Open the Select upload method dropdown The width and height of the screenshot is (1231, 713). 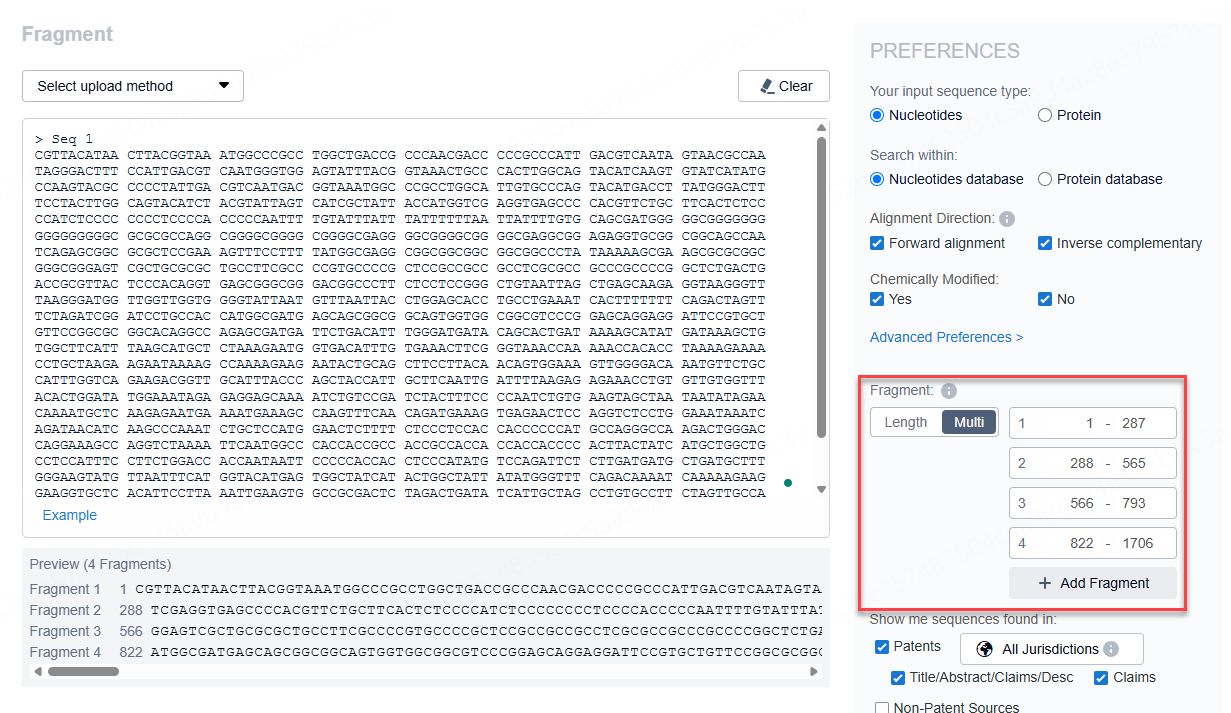click(132, 86)
